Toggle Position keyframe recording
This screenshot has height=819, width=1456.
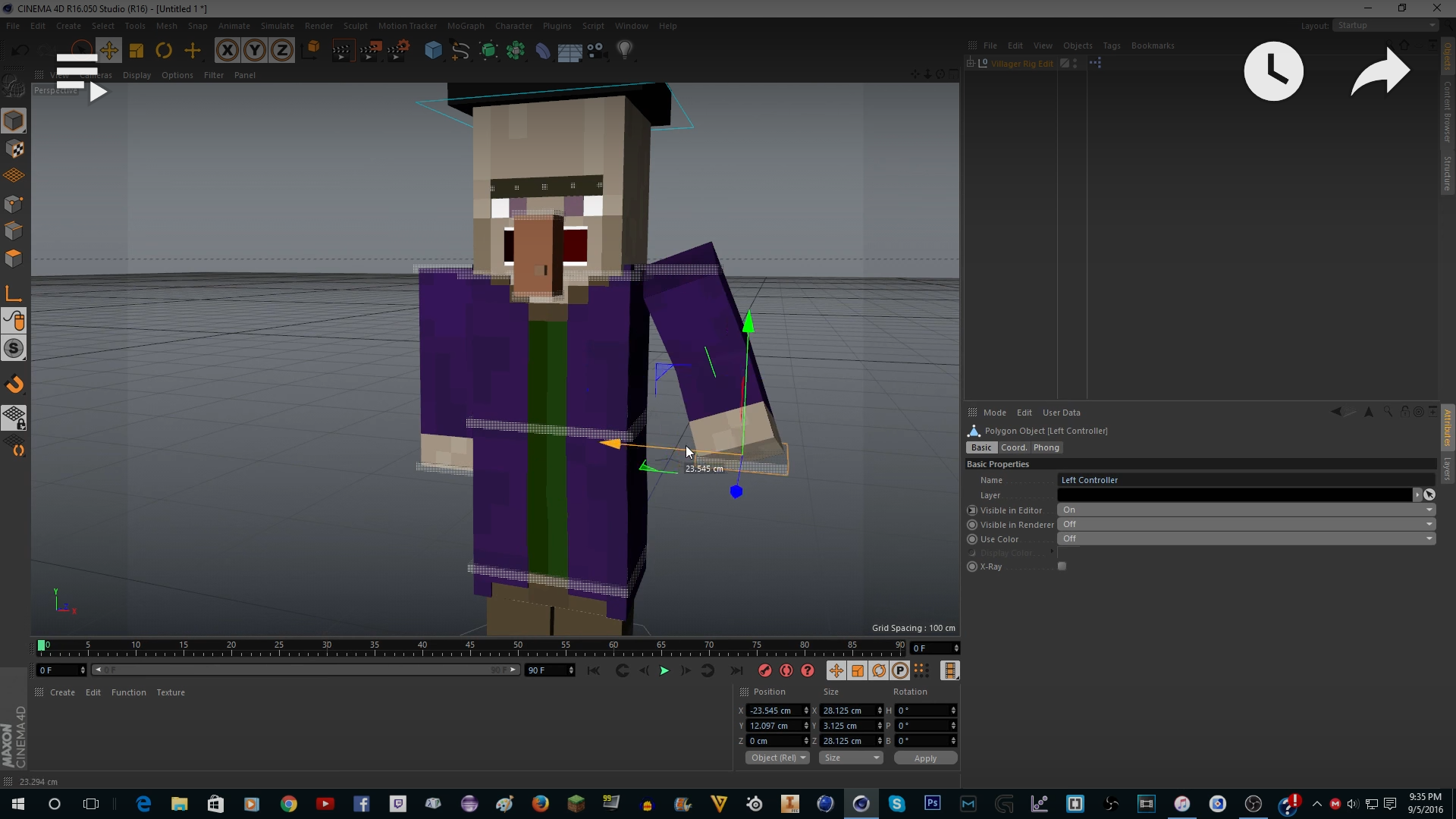[836, 670]
